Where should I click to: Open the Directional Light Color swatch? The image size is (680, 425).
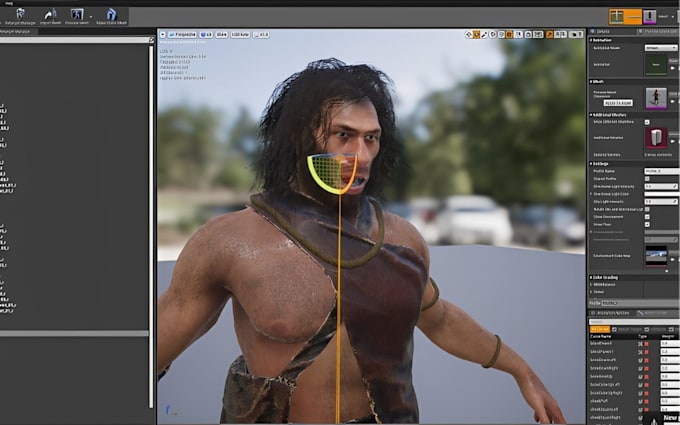(661, 194)
